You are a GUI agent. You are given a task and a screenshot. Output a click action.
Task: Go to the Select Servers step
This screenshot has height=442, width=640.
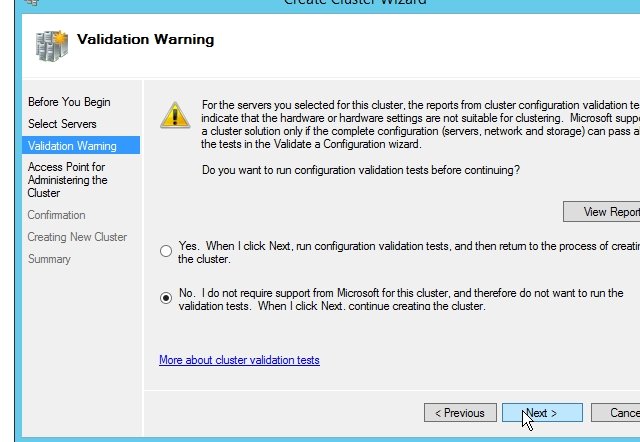(62, 124)
